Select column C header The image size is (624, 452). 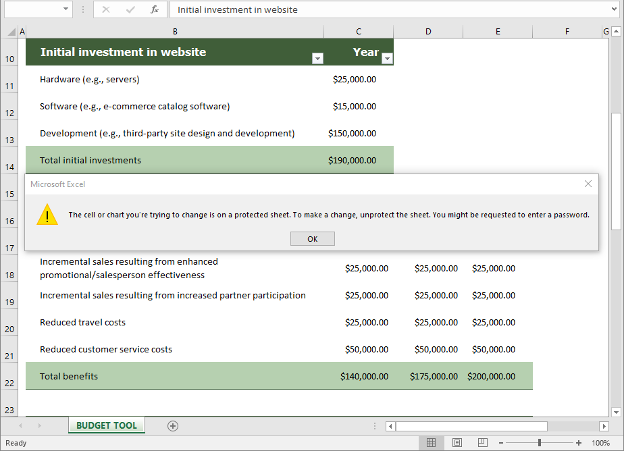coord(359,31)
